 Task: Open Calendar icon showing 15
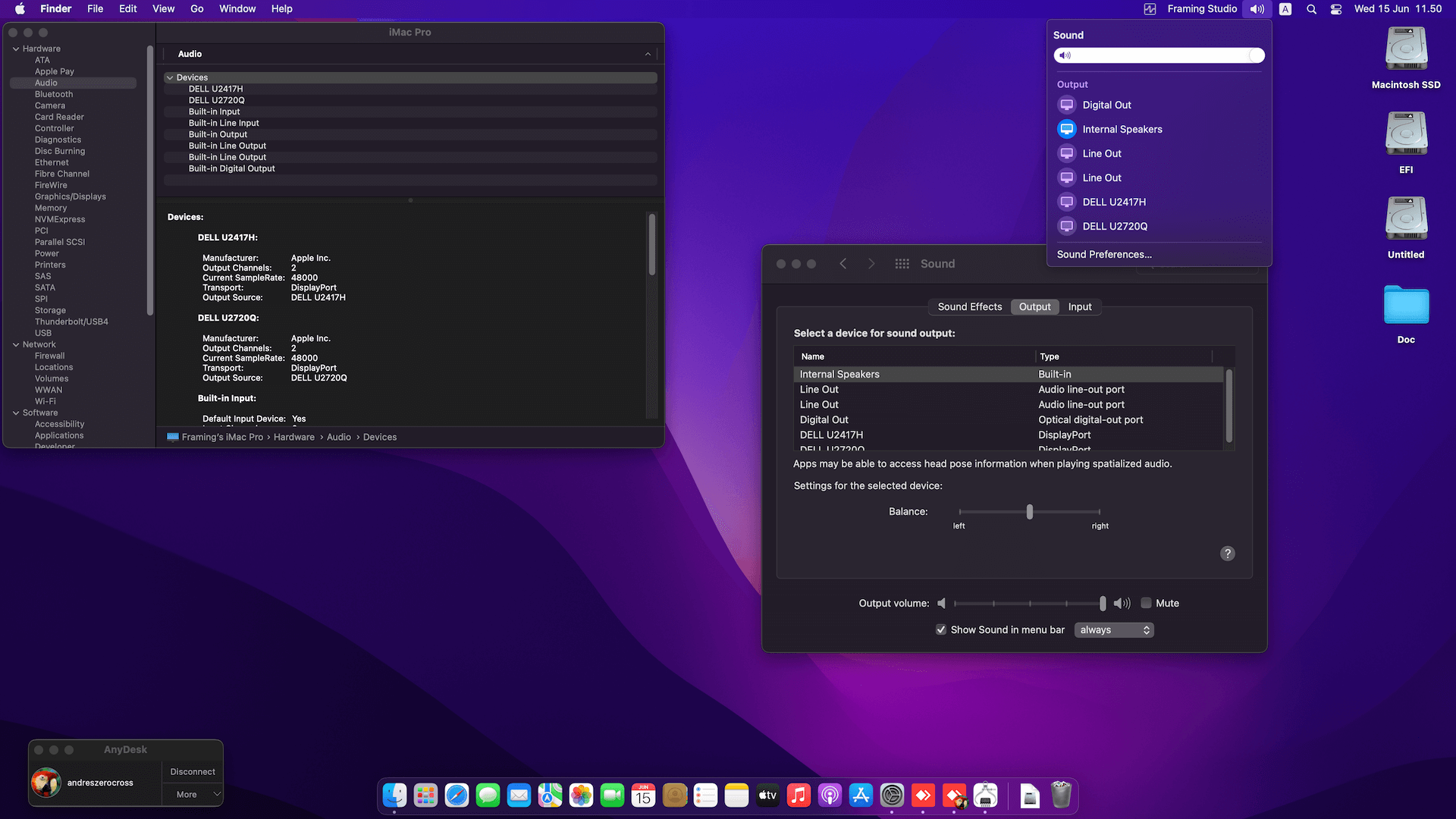[x=643, y=795]
